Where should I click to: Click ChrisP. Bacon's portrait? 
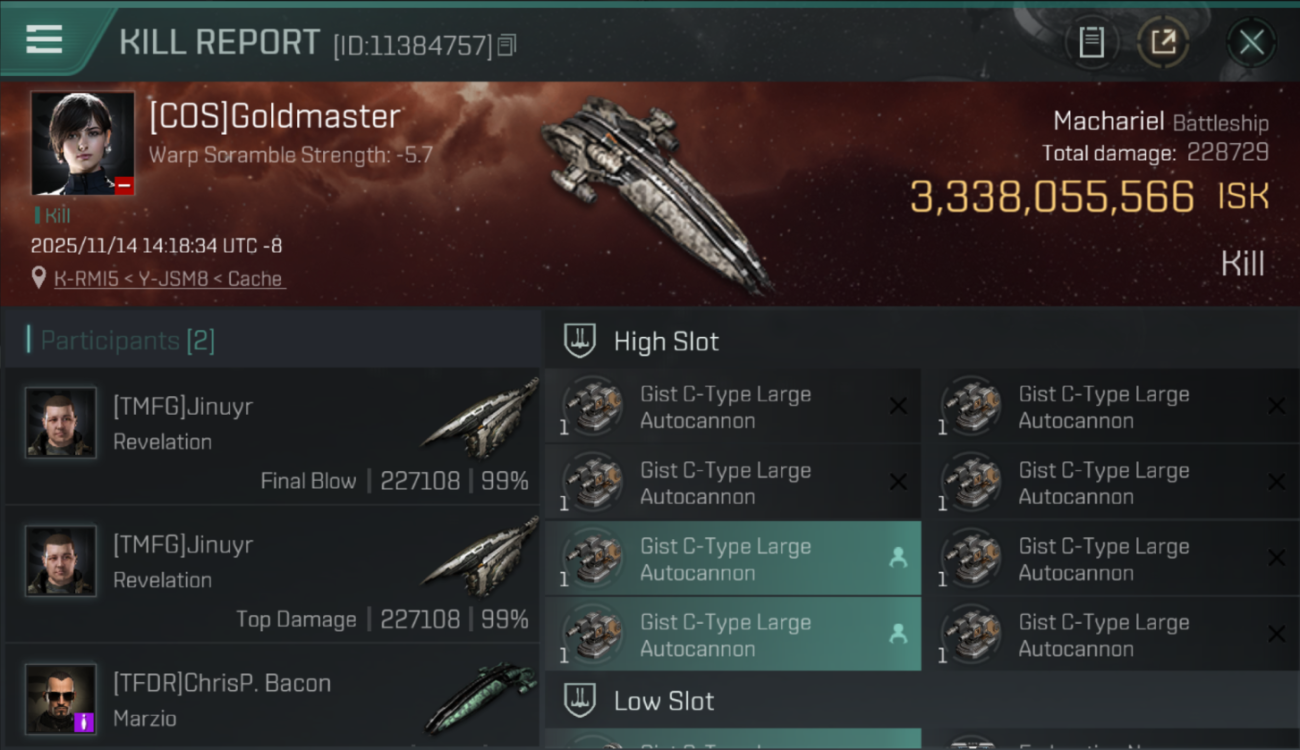(61, 698)
